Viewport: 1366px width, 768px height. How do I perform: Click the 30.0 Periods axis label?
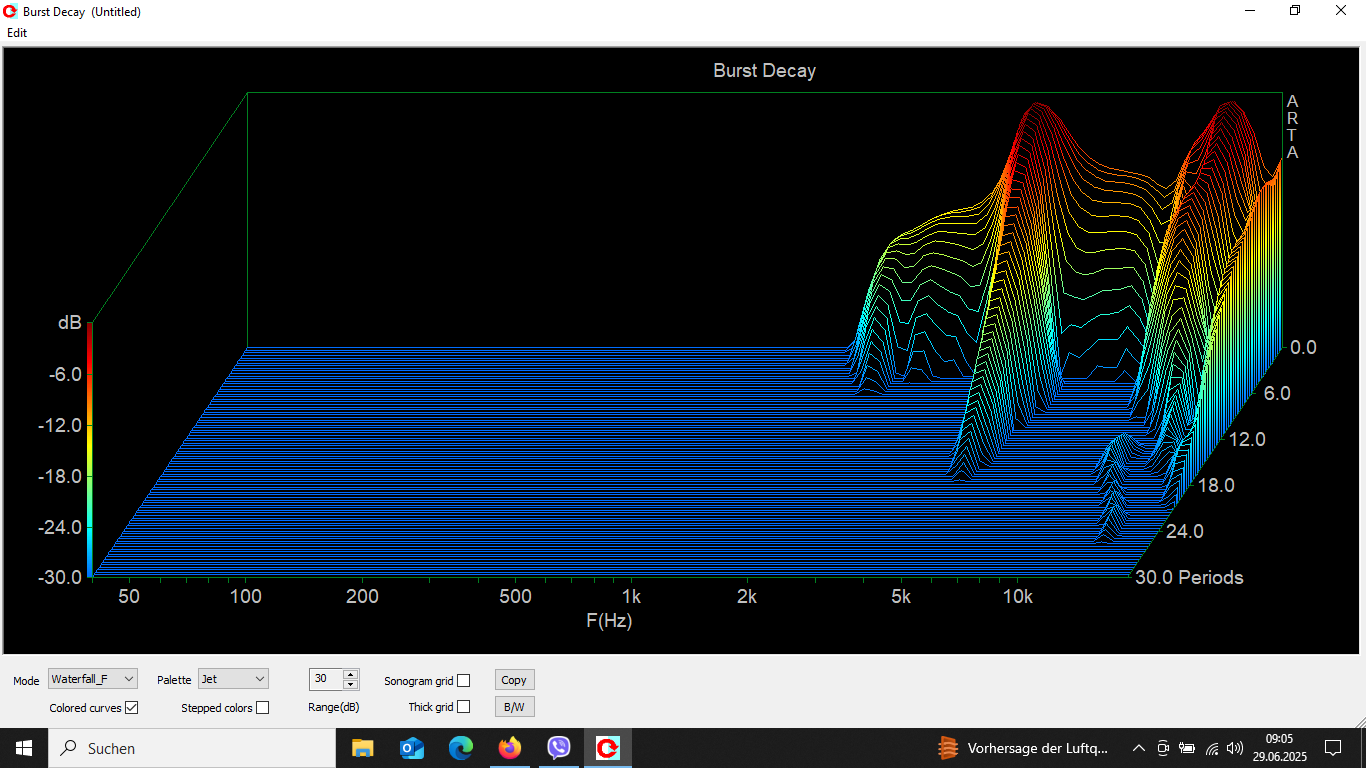[x=1189, y=577]
